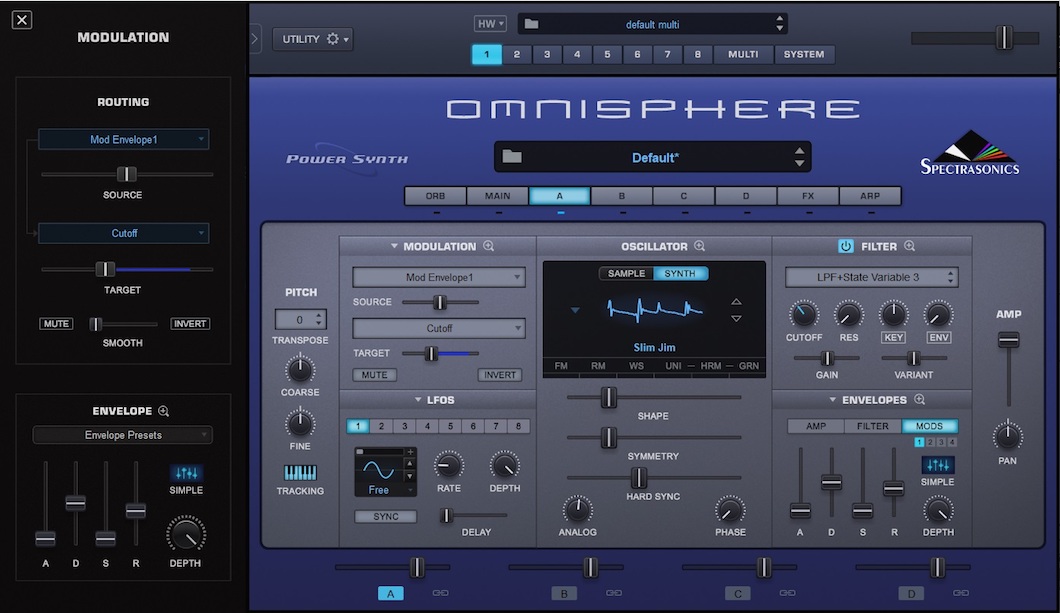Image resolution: width=1060 pixels, height=613 pixels.
Task: Select the MULTI page
Action: click(743, 54)
